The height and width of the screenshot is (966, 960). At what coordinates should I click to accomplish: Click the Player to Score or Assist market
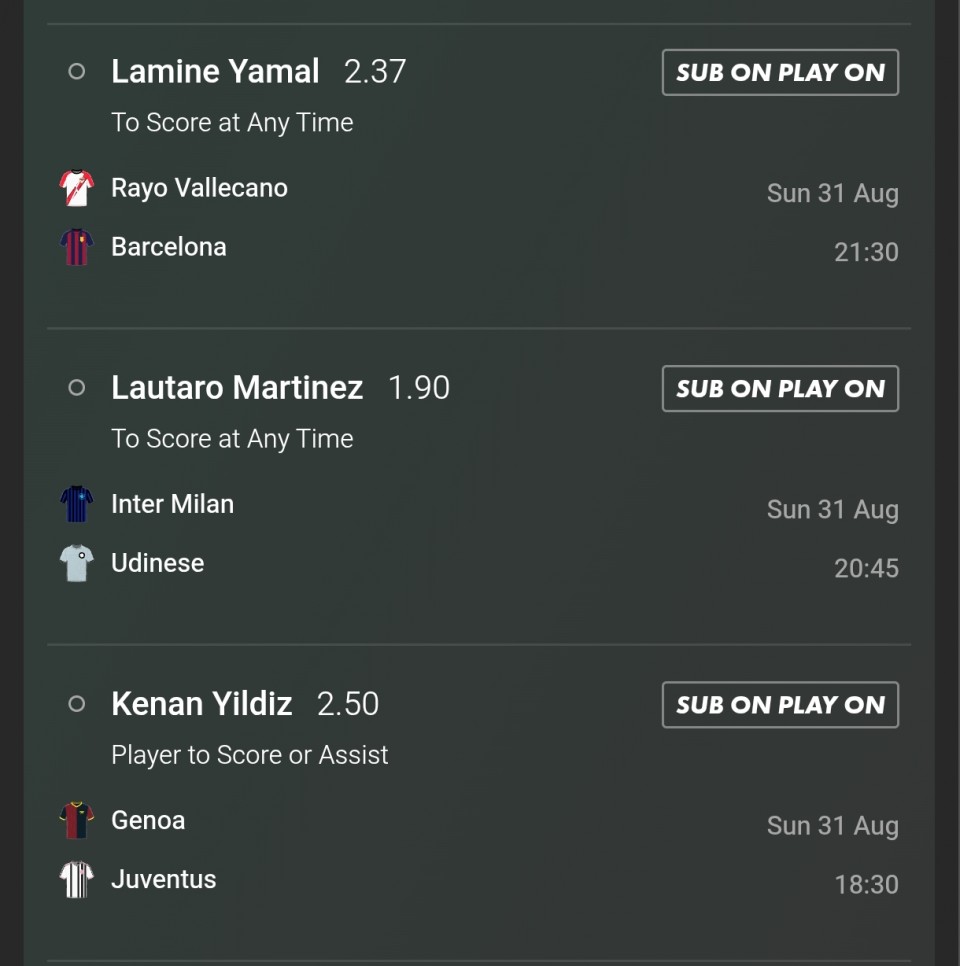[x=250, y=755]
